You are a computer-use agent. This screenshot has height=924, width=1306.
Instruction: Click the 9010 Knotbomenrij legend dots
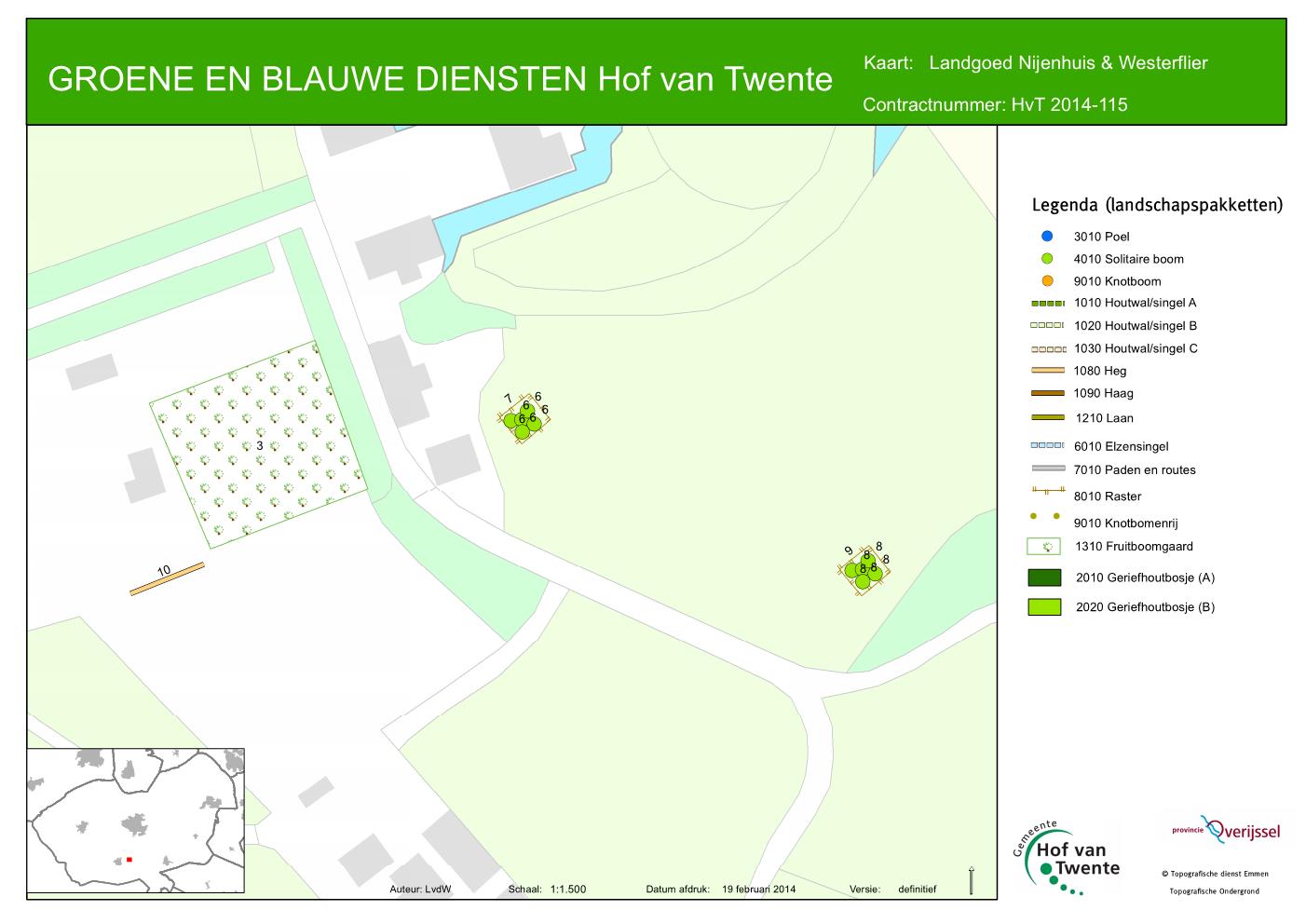1047,515
